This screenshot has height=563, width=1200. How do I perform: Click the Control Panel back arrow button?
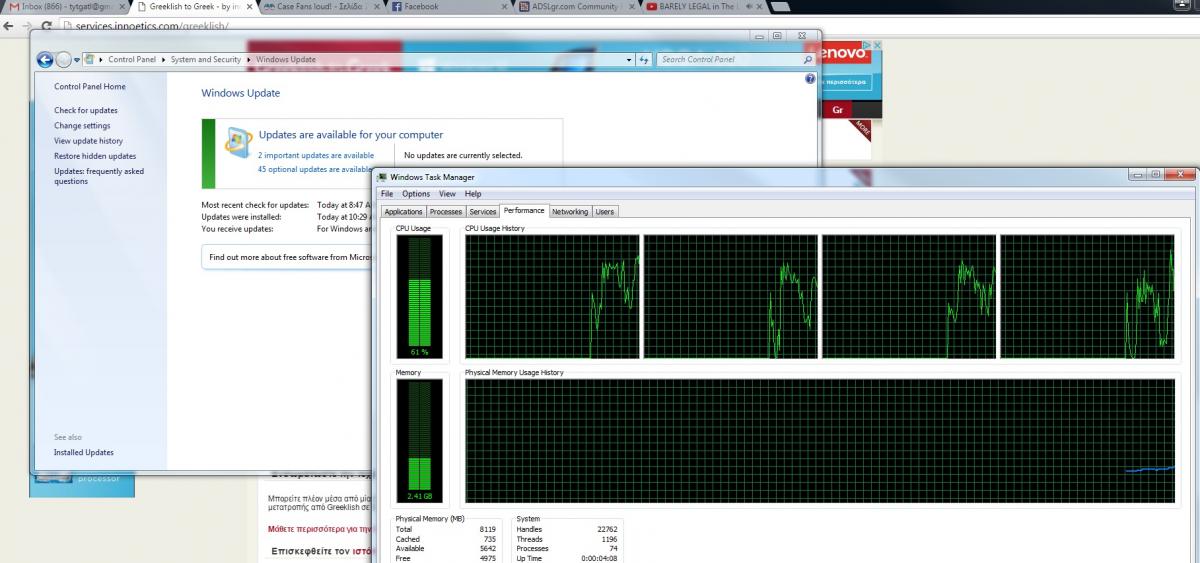click(45, 60)
